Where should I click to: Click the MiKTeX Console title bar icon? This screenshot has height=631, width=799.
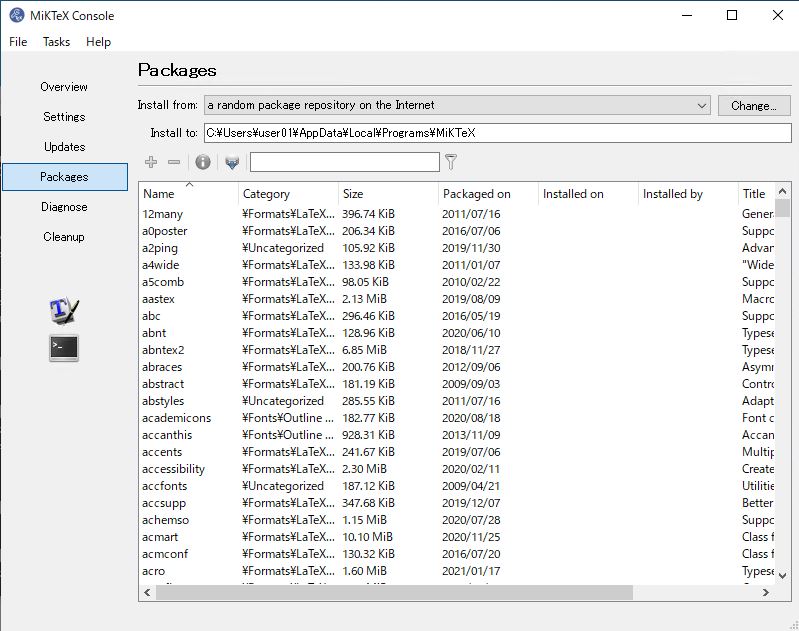coord(17,15)
